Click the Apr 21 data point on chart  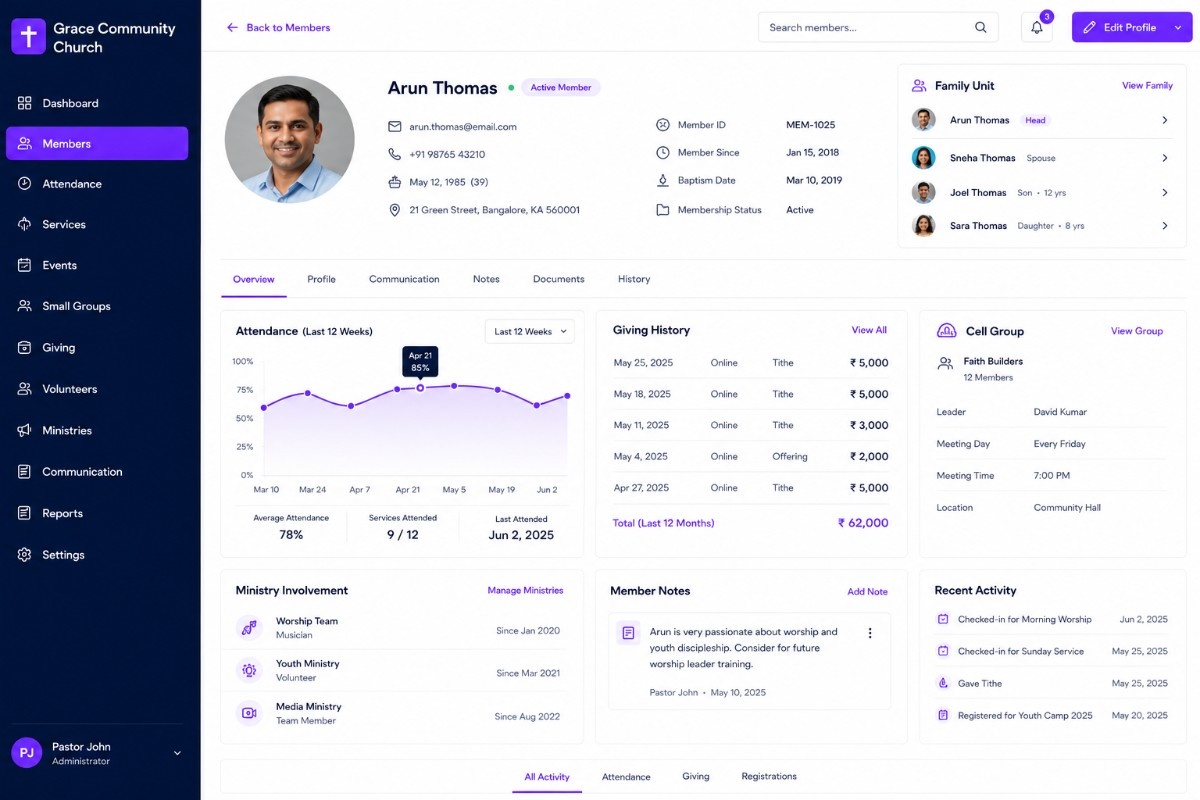[420, 388]
